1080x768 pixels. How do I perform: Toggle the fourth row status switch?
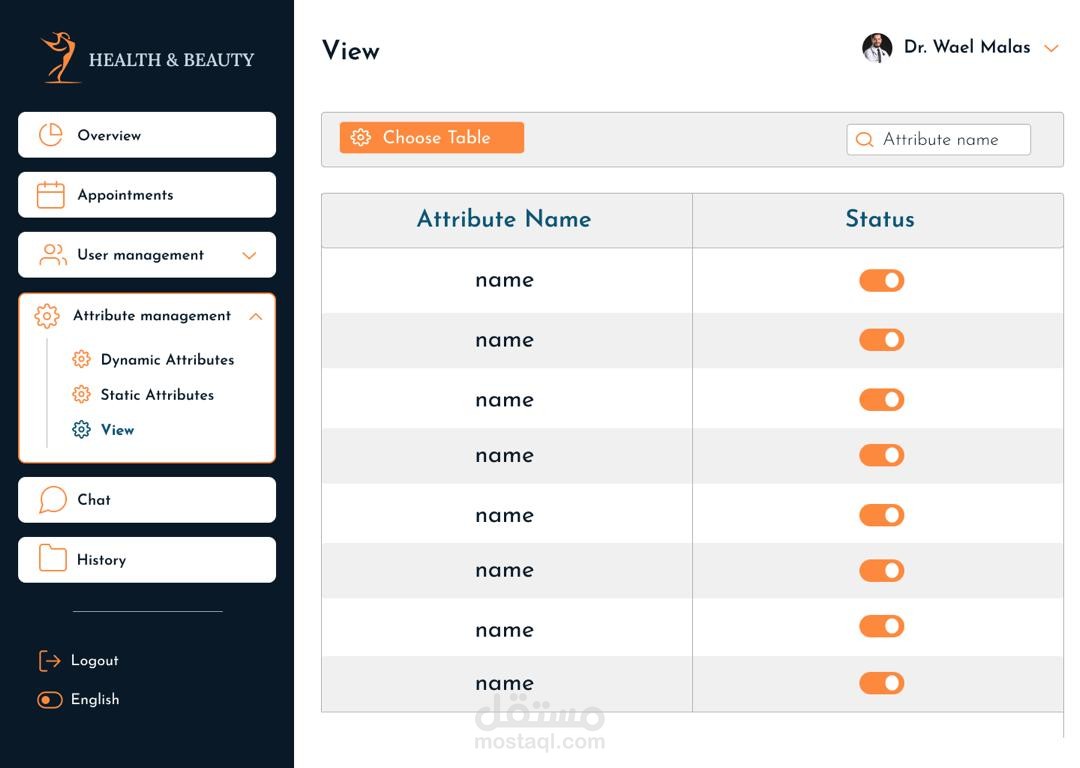click(x=881, y=455)
